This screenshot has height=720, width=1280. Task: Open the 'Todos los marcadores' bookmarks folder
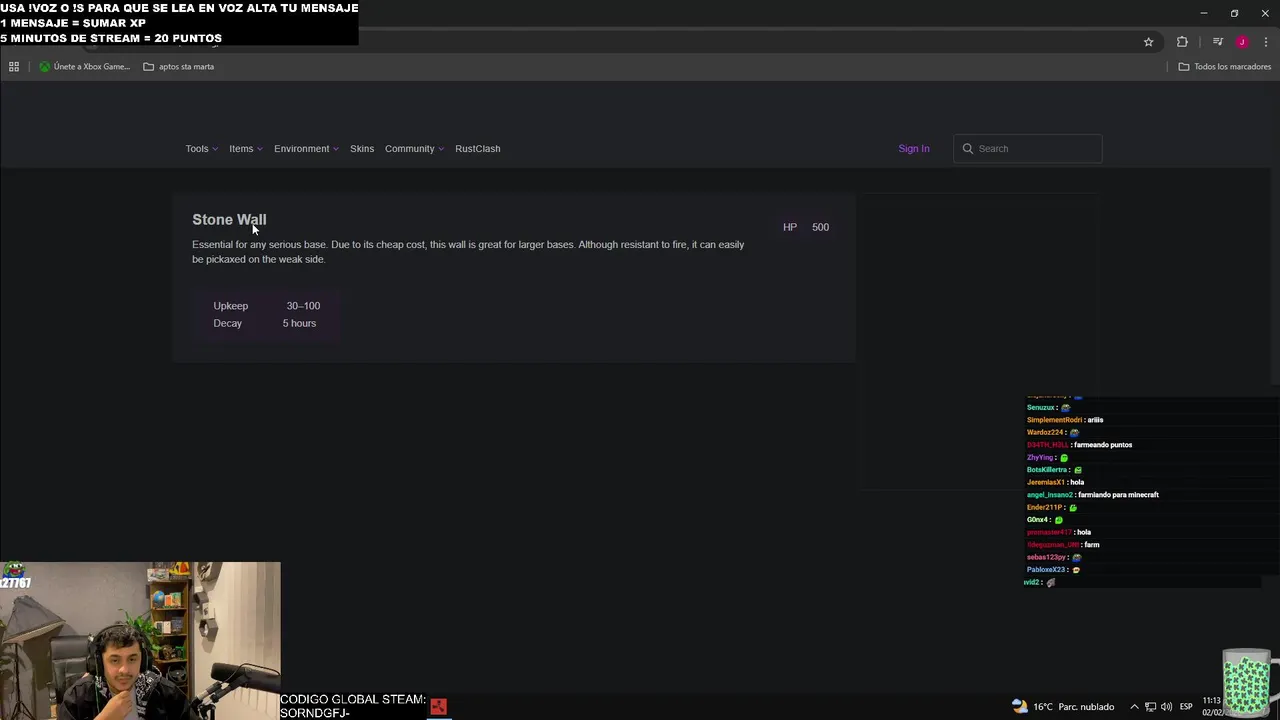coord(1224,67)
